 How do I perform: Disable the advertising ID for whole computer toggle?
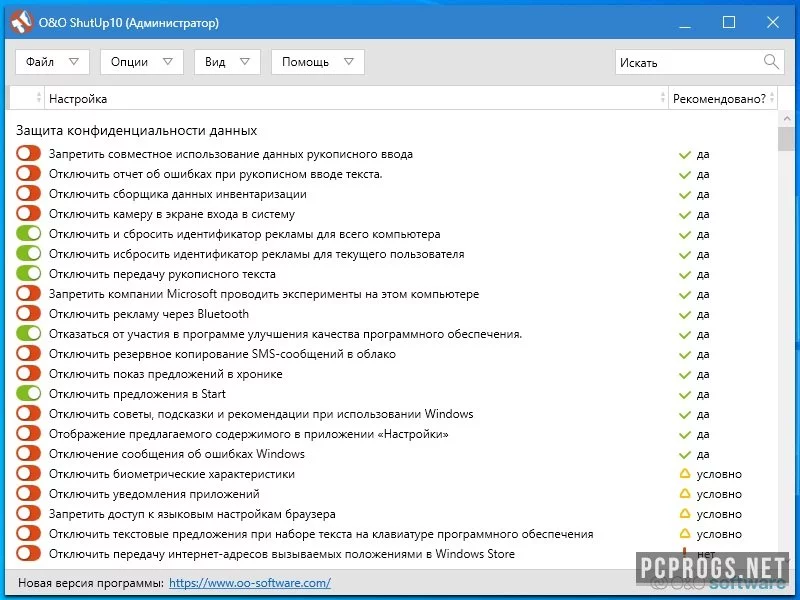28,234
